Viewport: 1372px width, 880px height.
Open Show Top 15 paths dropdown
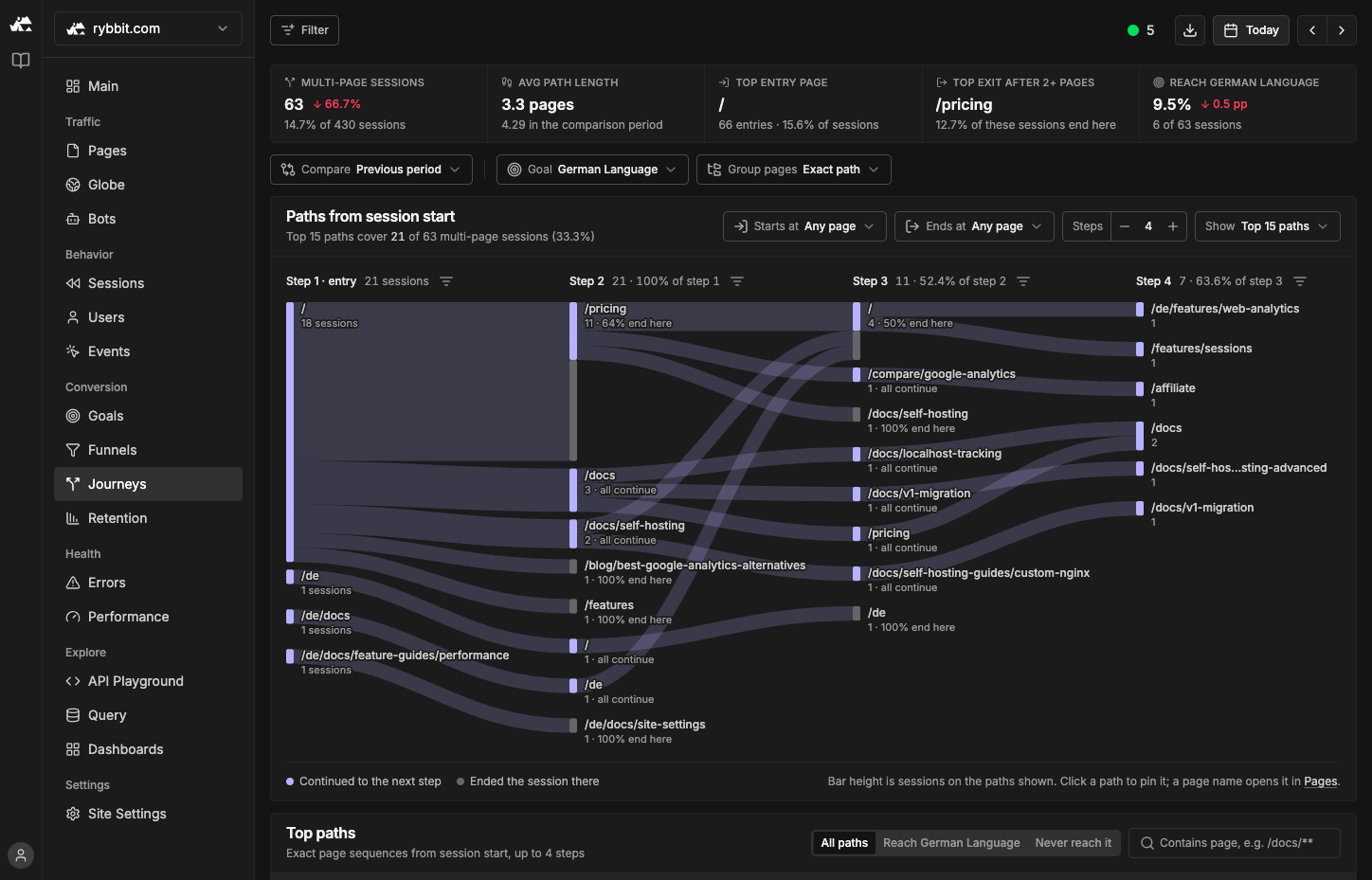[1268, 226]
